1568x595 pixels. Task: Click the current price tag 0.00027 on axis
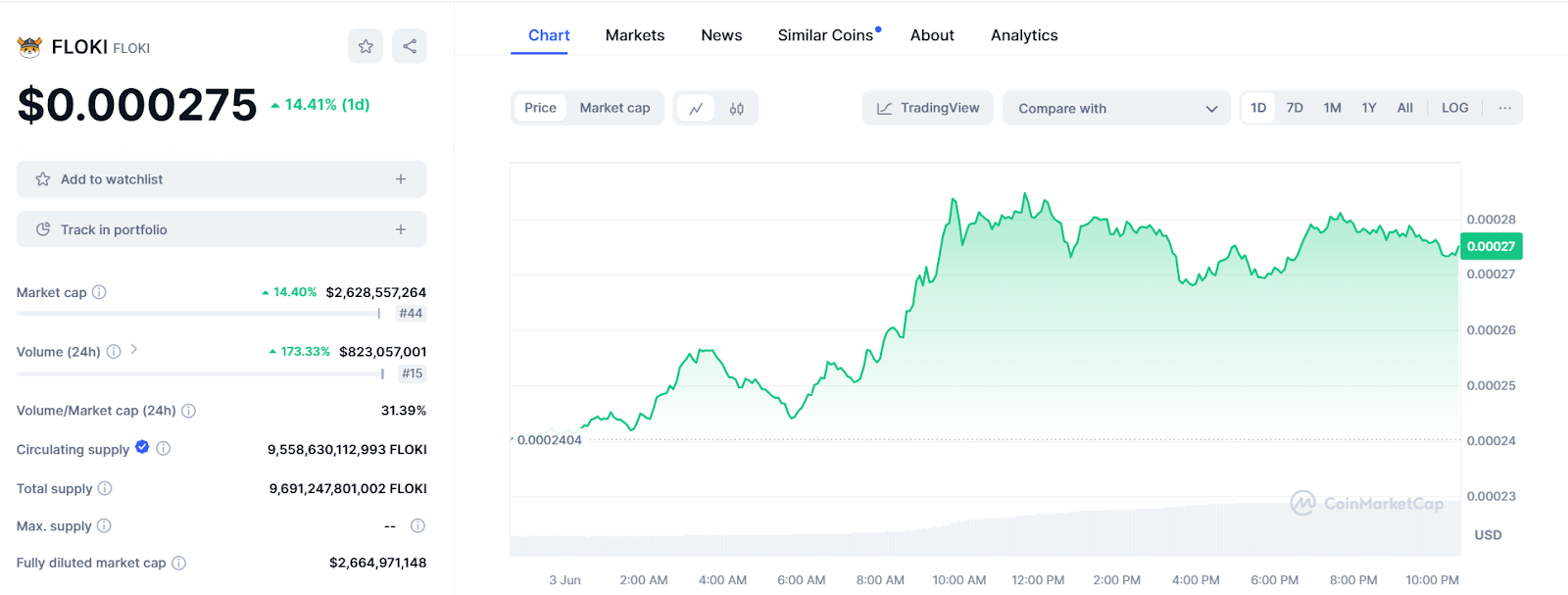click(1491, 246)
